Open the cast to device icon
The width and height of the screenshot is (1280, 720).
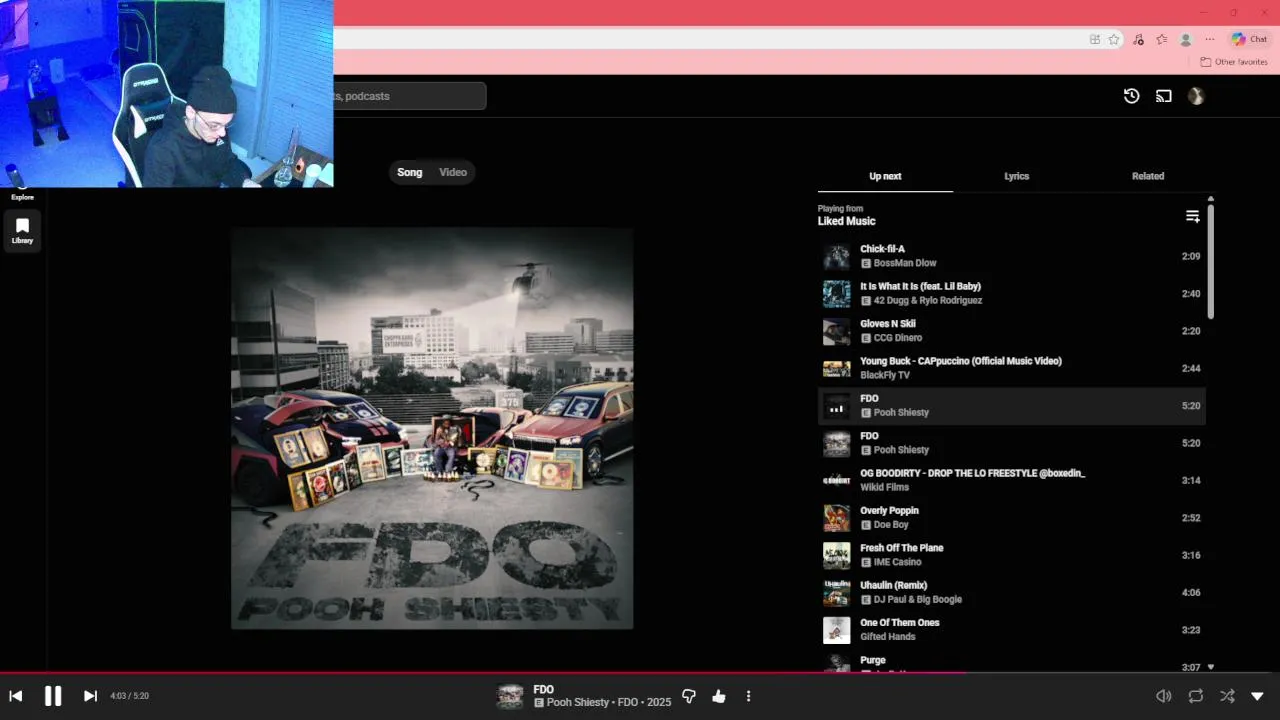pyautogui.click(x=1164, y=96)
